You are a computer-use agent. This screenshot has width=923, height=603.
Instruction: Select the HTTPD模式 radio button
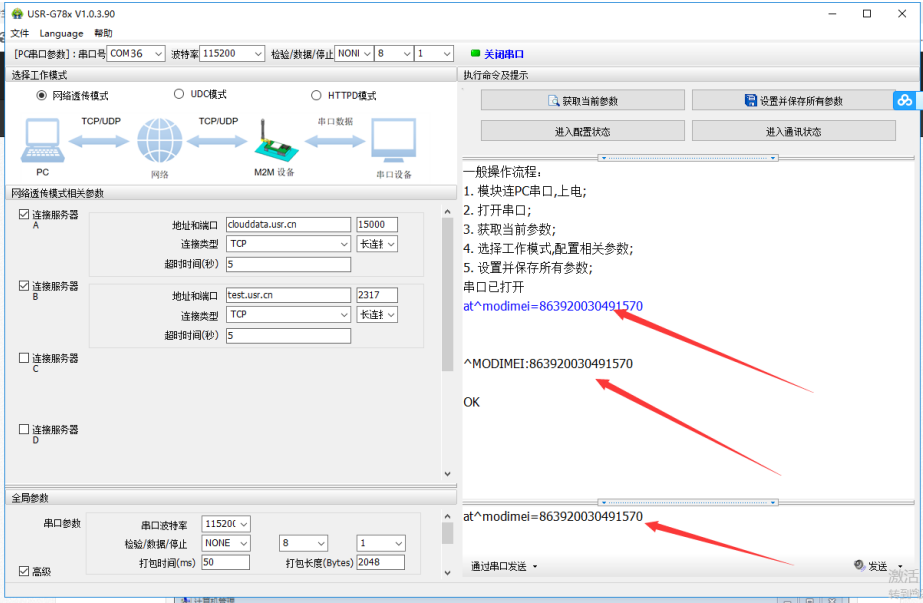pyautogui.click(x=317, y=95)
